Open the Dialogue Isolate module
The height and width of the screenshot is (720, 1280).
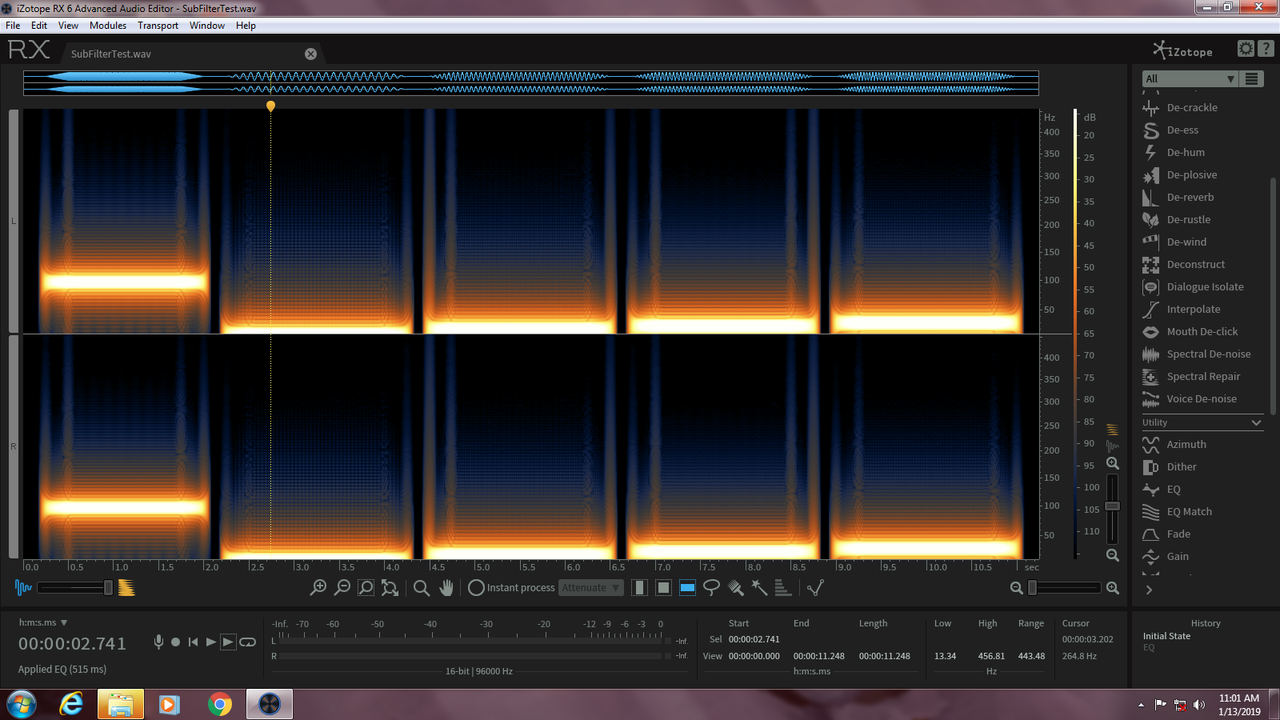[1192, 287]
